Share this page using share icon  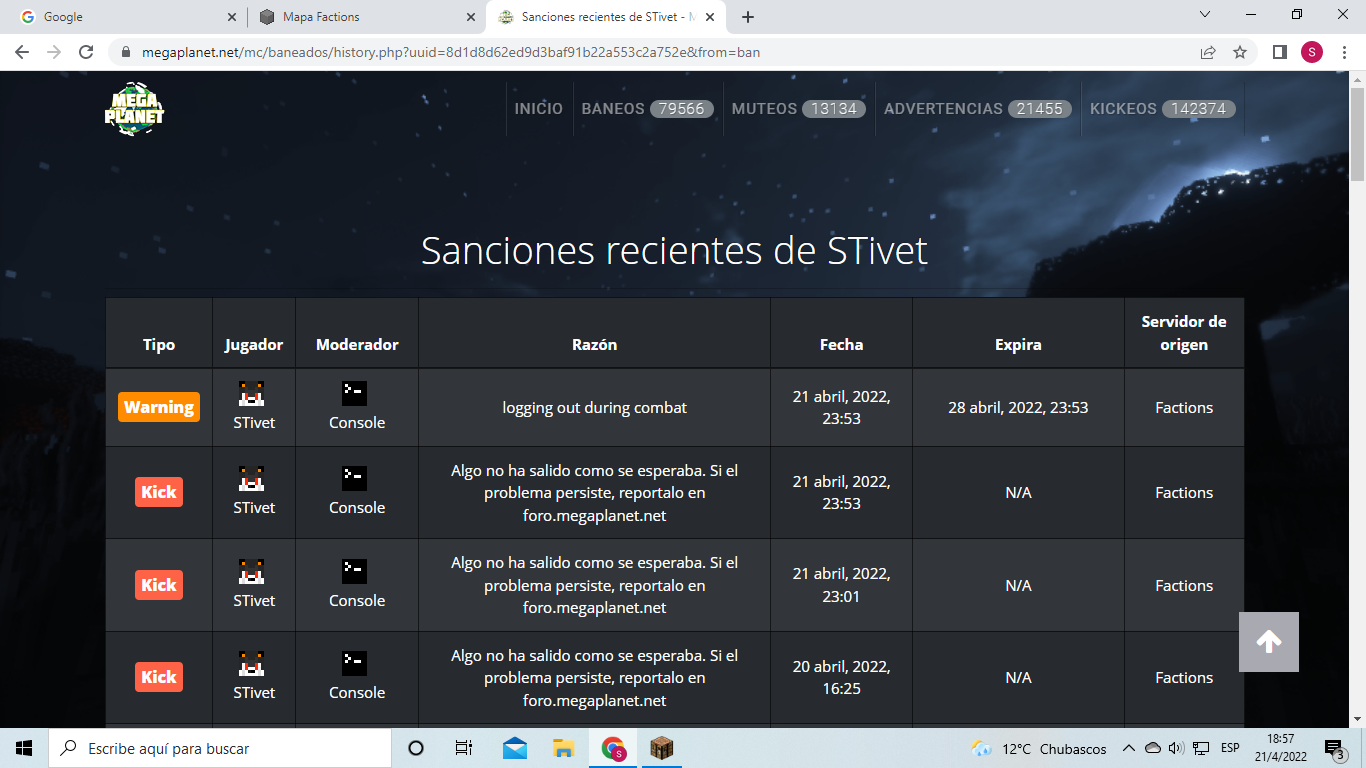(1208, 52)
